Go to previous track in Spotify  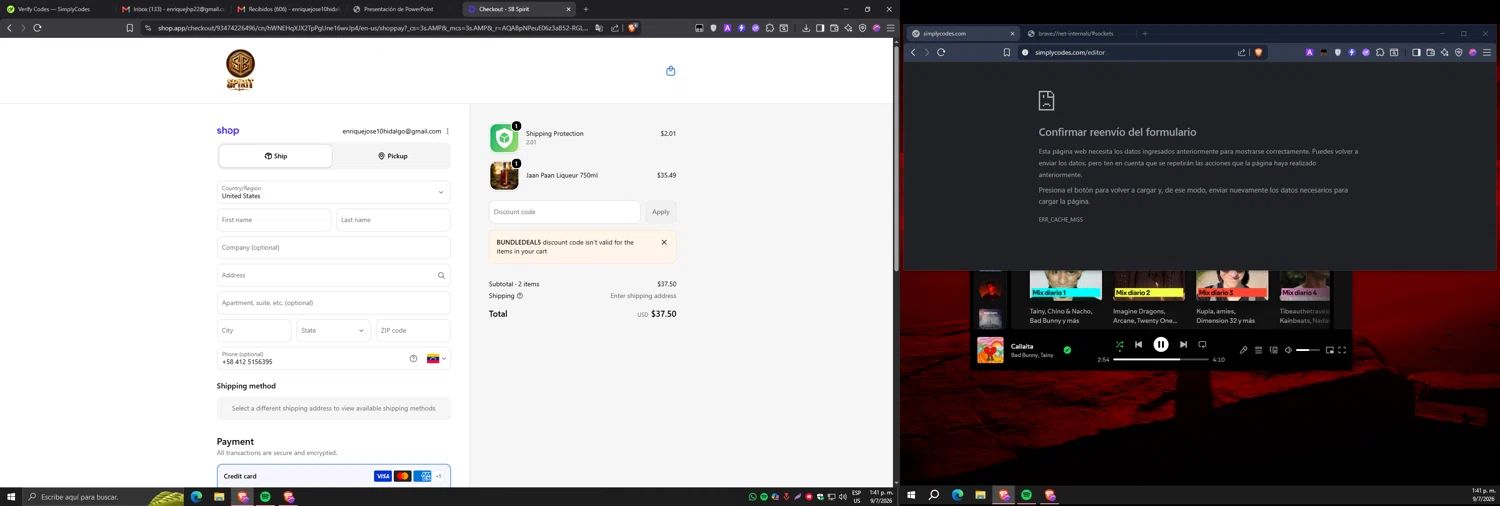pos(1138,344)
